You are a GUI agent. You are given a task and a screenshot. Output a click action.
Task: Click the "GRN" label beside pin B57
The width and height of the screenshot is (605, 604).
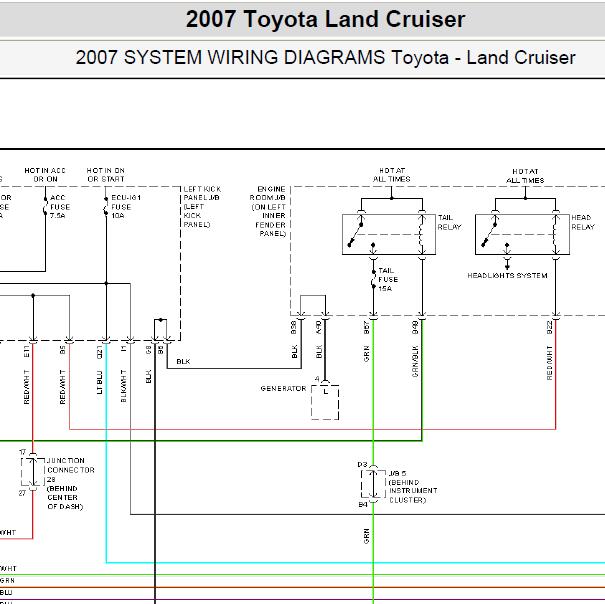pos(367,354)
